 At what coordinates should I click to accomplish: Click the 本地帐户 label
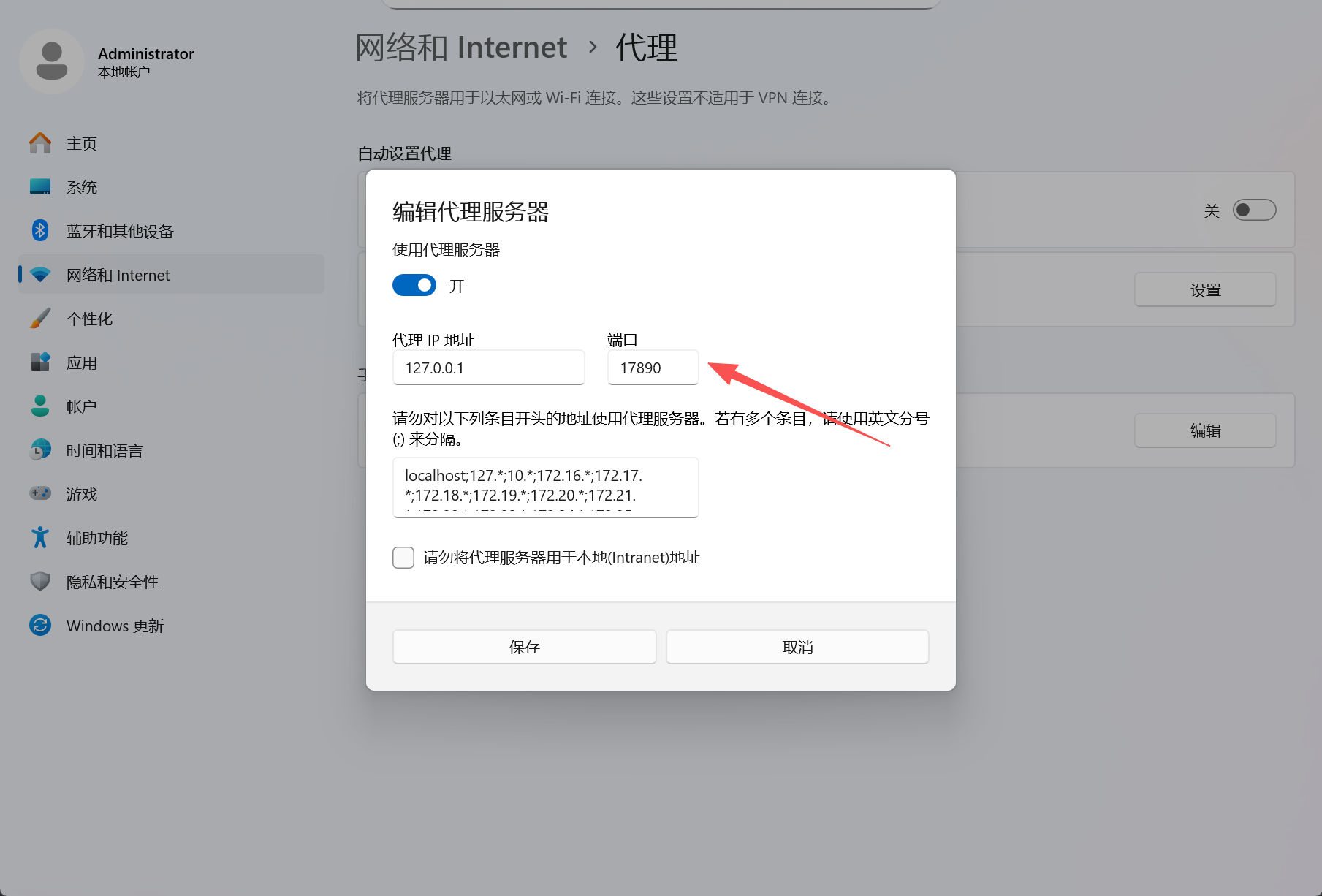pos(124,72)
